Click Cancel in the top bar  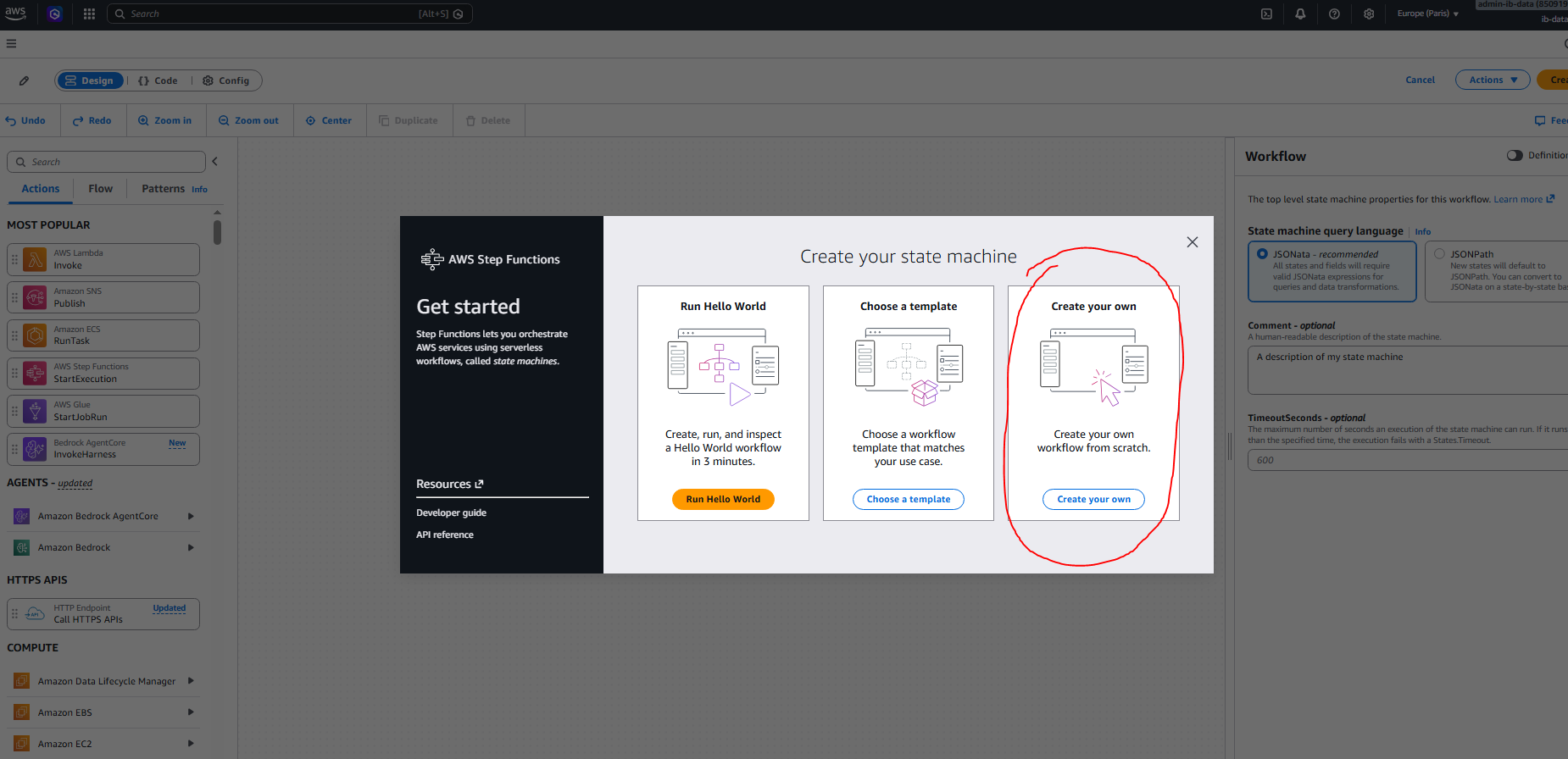(1420, 80)
